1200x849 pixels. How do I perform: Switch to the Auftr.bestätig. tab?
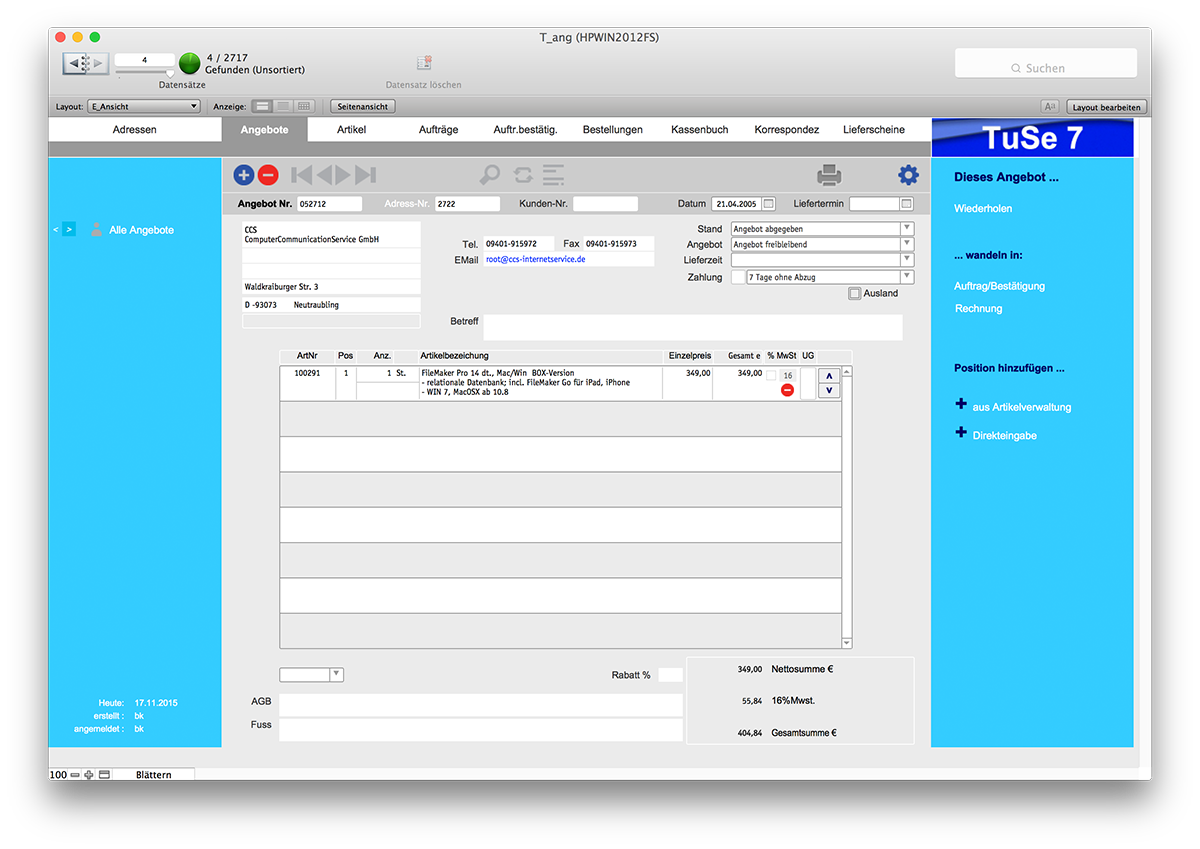coord(525,130)
